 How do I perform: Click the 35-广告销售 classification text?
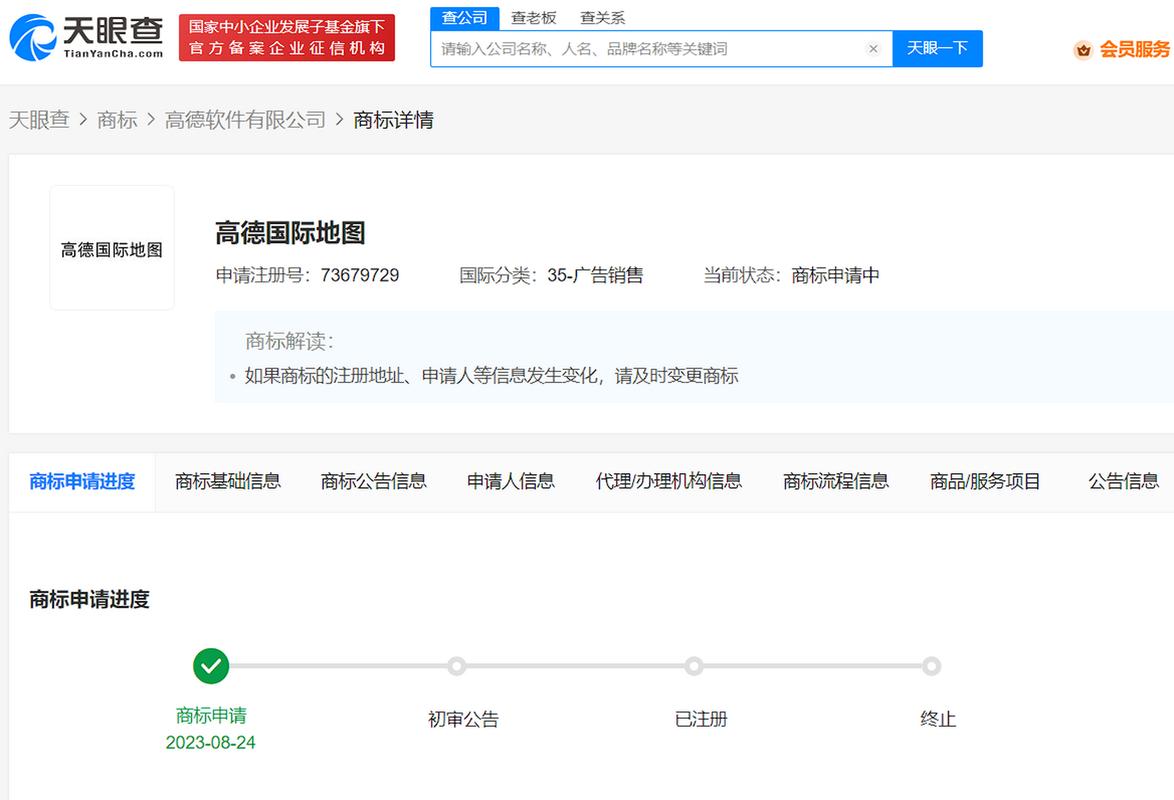tap(595, 276)
